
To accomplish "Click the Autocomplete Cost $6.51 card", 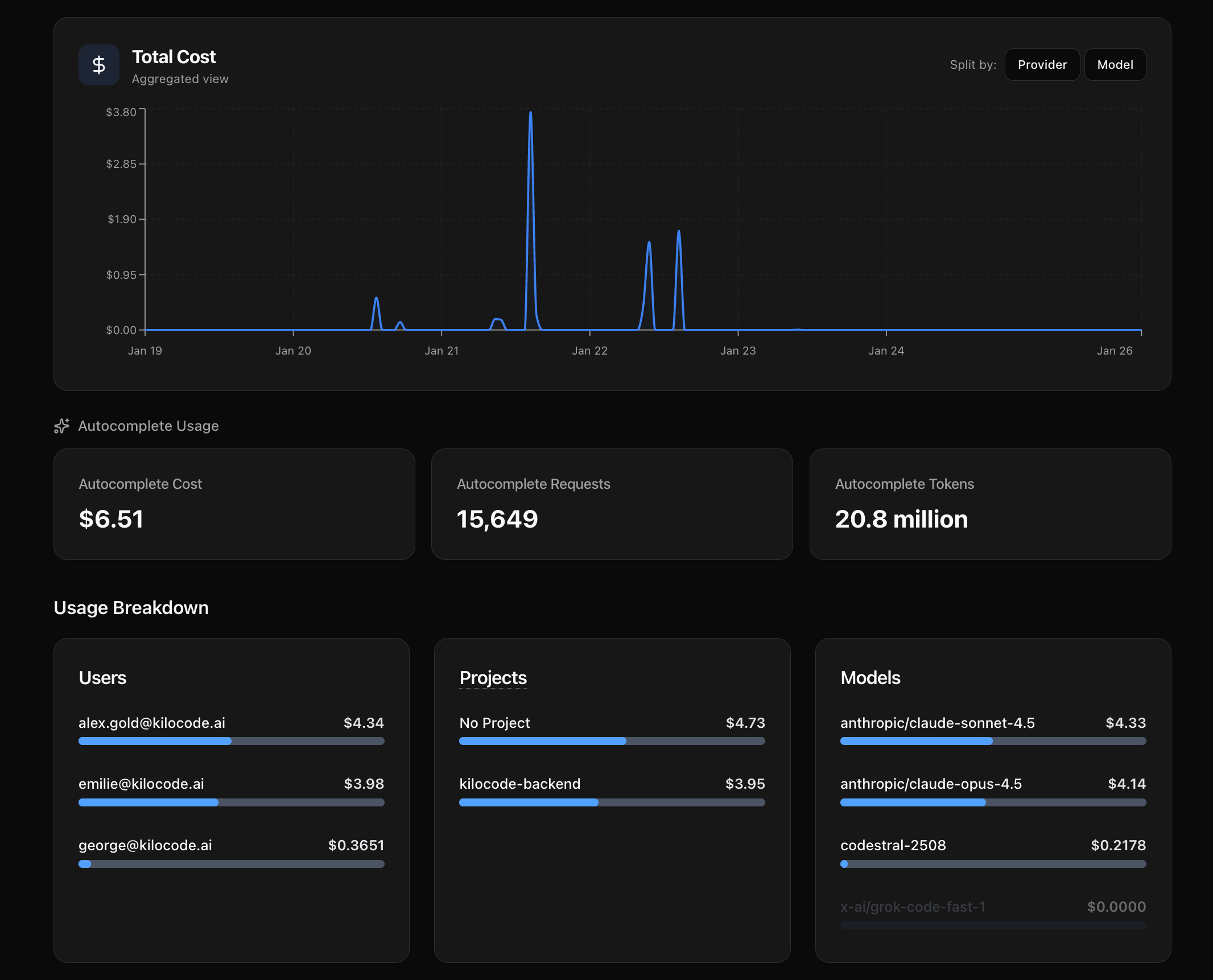I will 234,504.
